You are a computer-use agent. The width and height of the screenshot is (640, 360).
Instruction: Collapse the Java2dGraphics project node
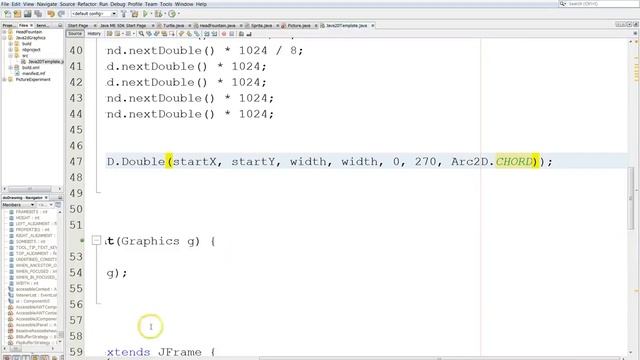click(4, 38)
